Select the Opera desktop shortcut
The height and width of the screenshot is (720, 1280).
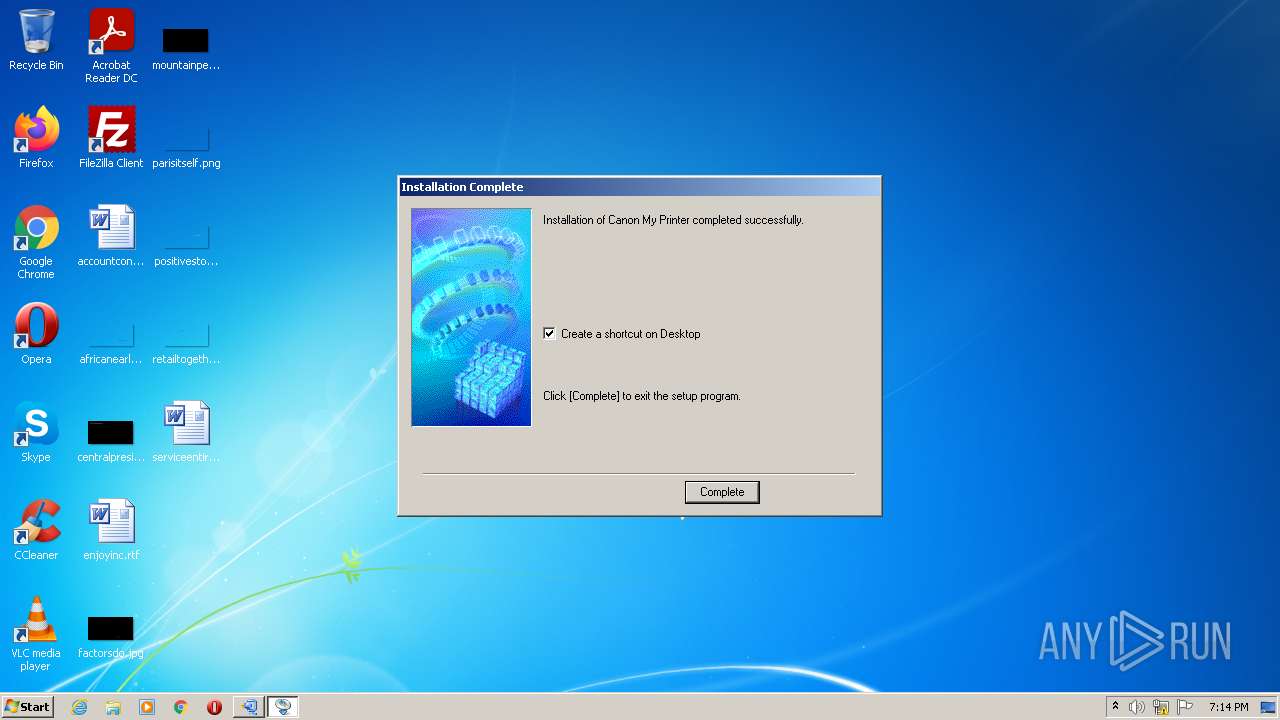click(36, 334)
